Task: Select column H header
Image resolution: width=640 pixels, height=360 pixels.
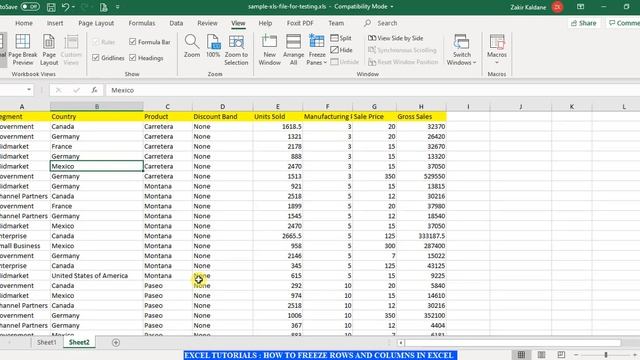Action: (421, 107)
